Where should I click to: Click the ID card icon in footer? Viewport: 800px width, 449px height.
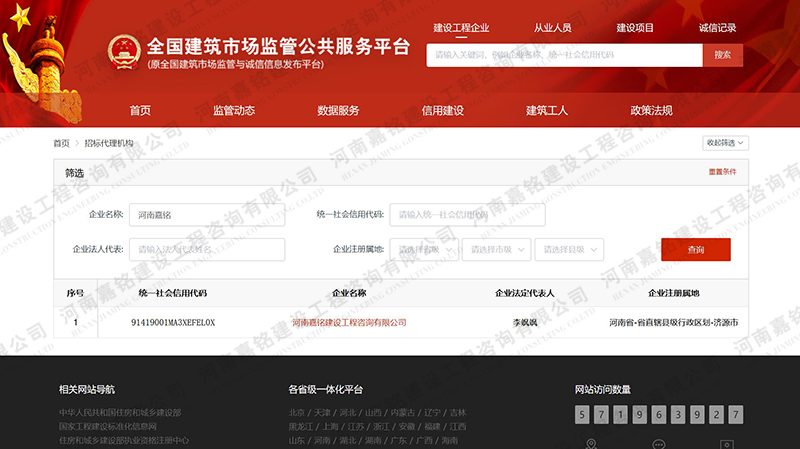coord(727,445)
